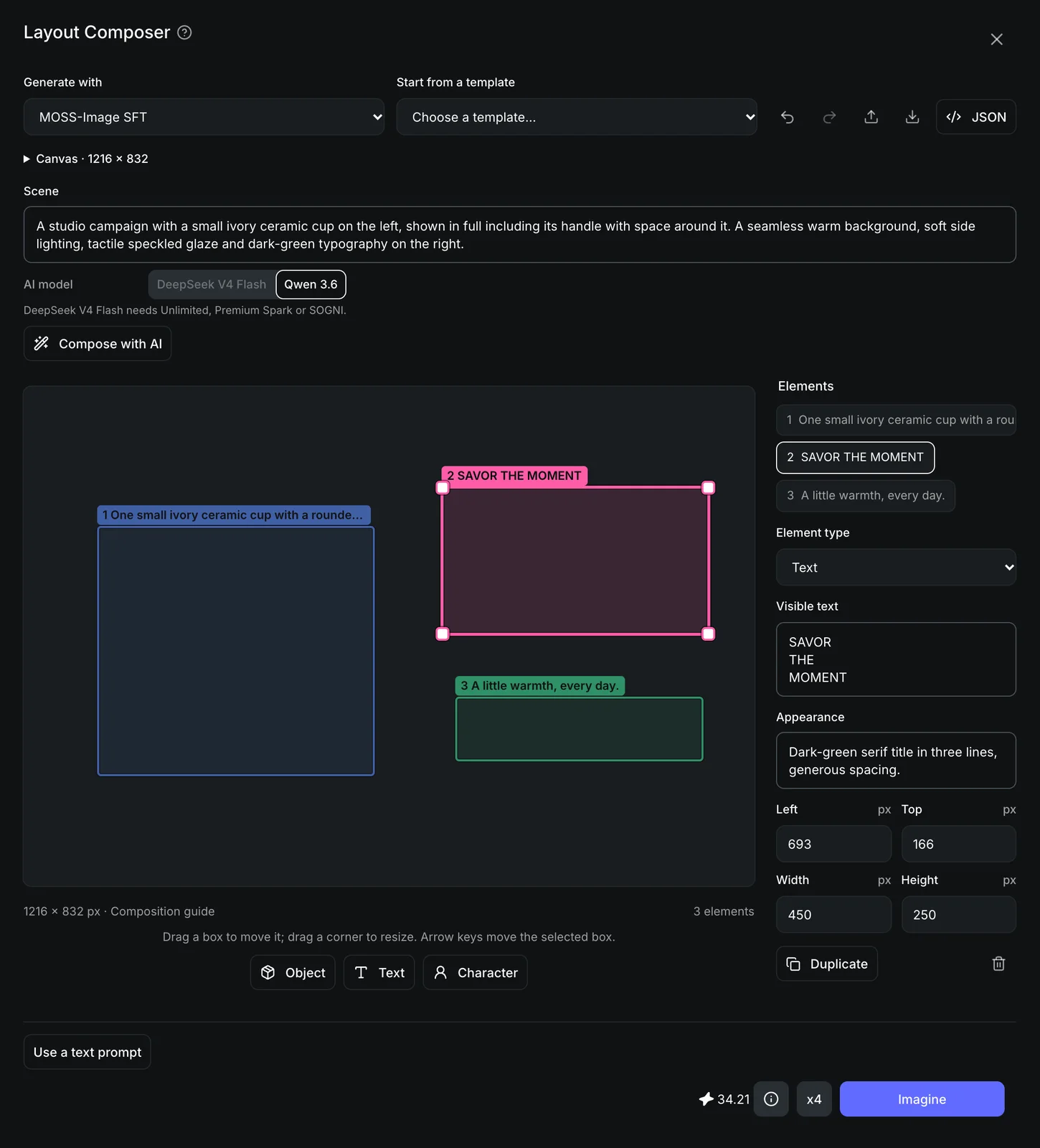This screenshot has width=1040, height=1148.
Task: Edit the Appearance description field
Action: 896,761
